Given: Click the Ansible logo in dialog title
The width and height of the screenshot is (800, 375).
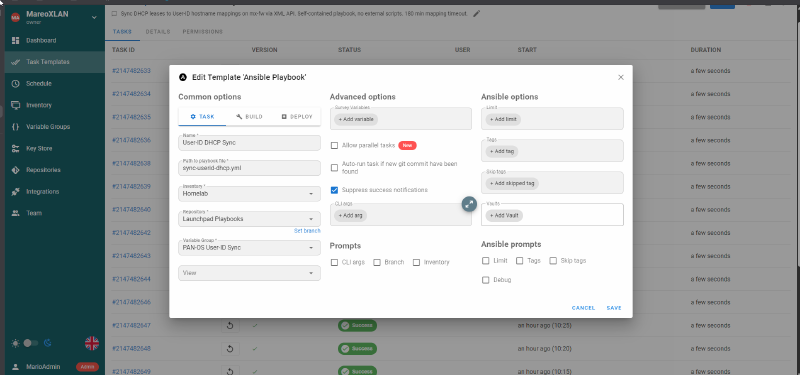Looking at the screenshot, I should 183,78.
